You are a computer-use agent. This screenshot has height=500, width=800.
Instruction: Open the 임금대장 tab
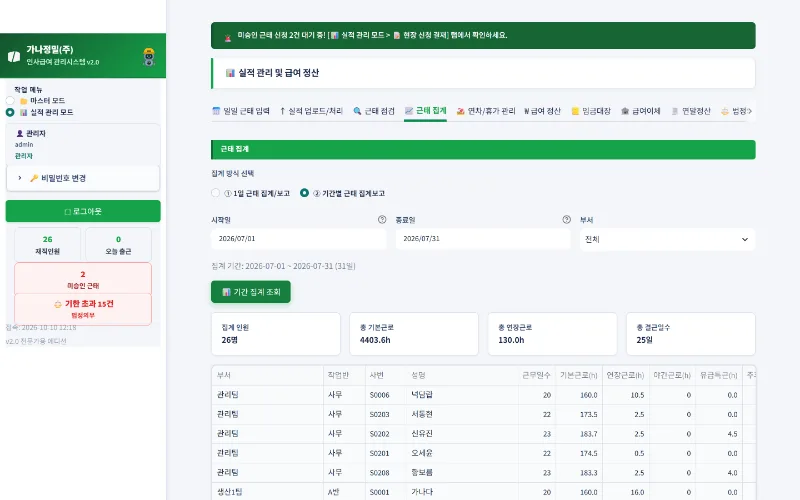(591, 111)
